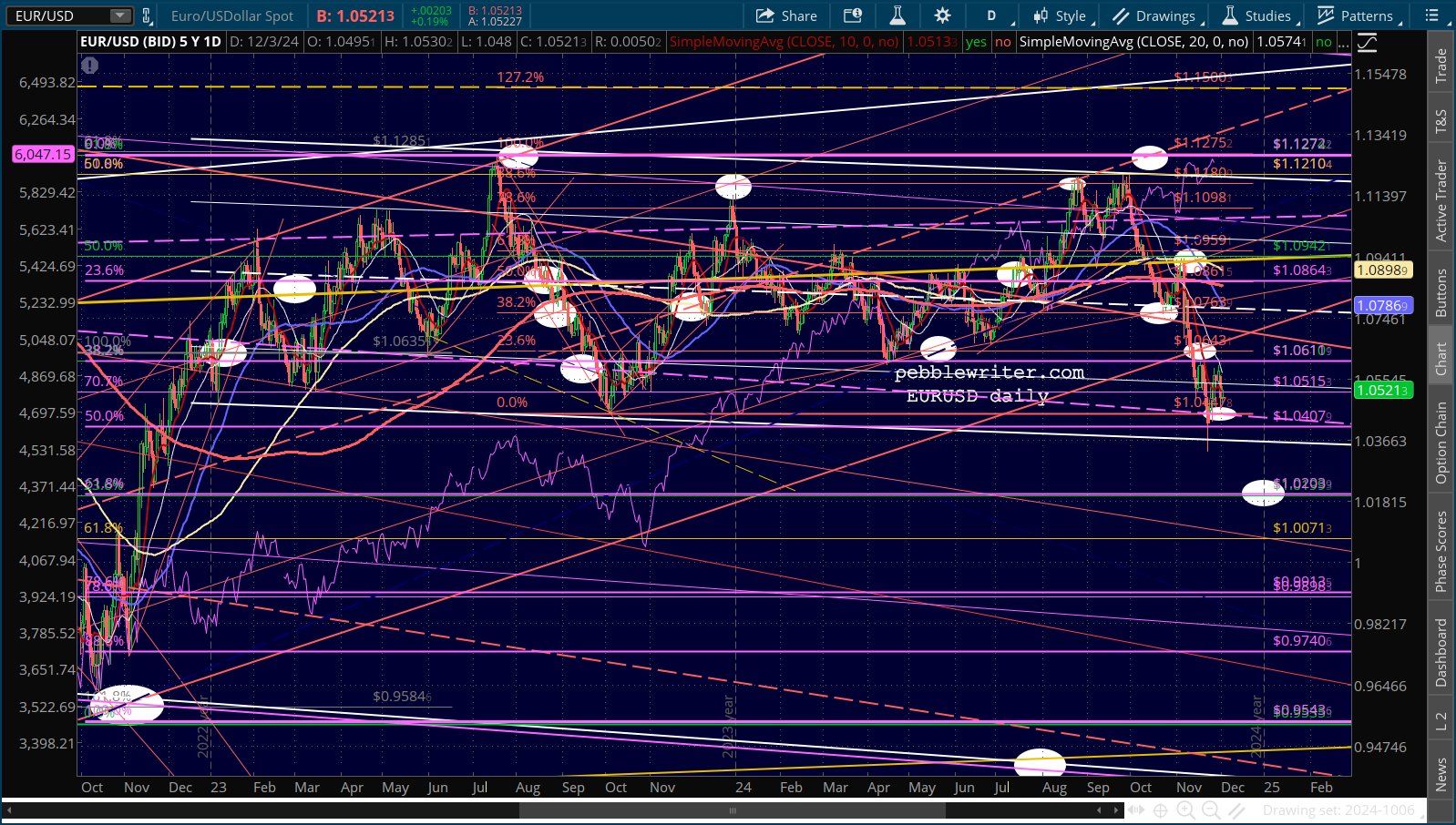Click the chart notification bubble icon
This screenshot has width=1456, height=825.
89,66
